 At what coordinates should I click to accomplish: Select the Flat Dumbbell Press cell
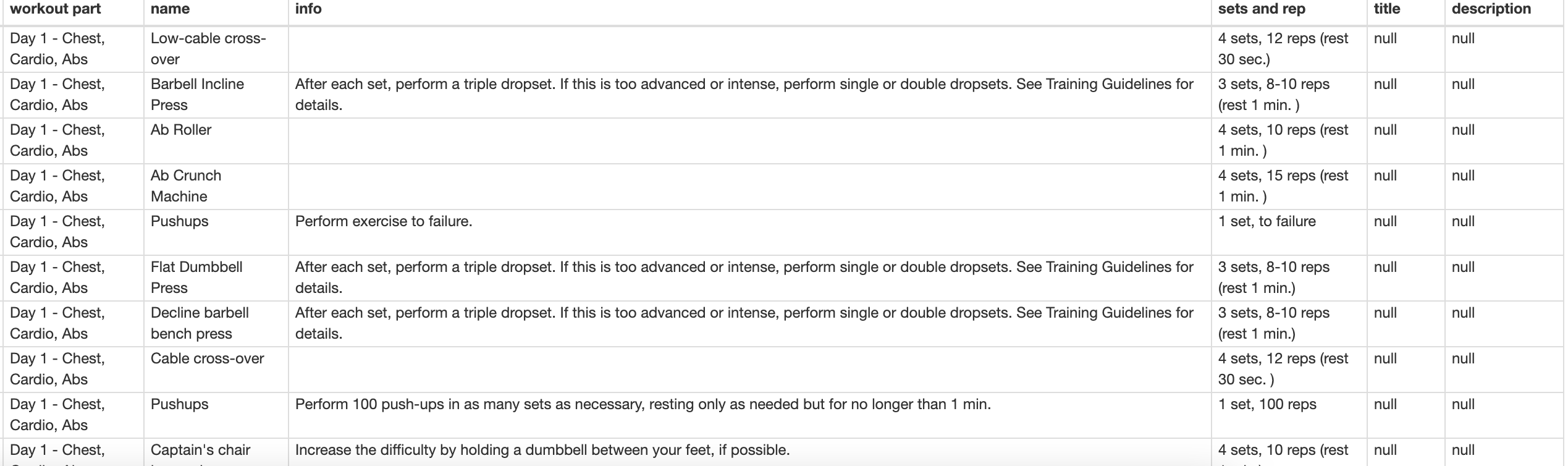(x=196, y=277)
